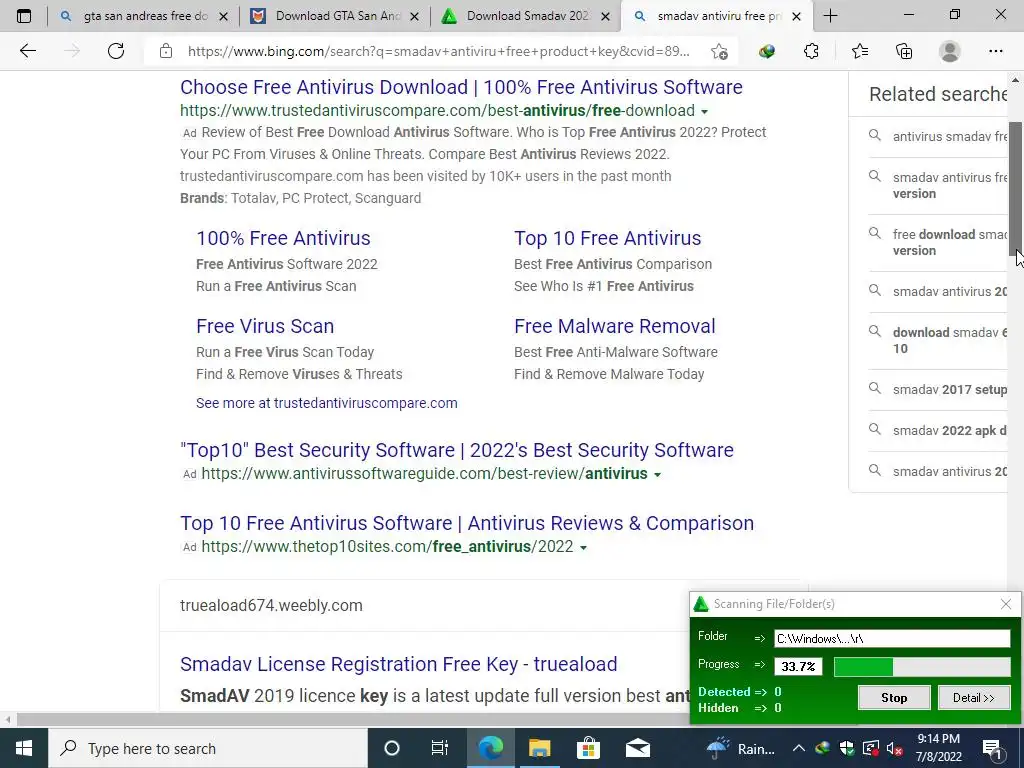The width and height of the screenshot is (1024, 768).
Task: View site information lock icon
Action: point(166,51)
